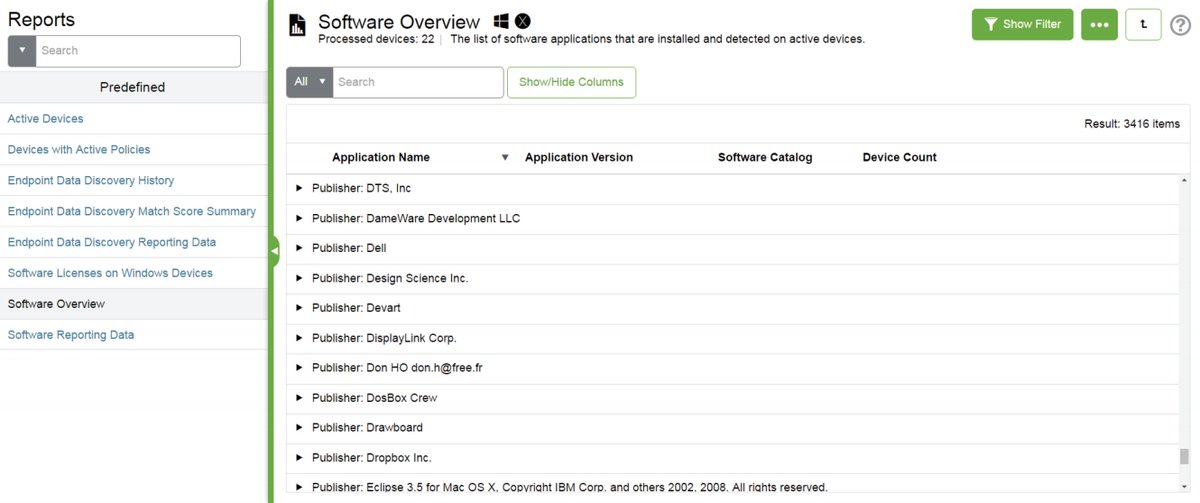Expand Publisher: Devart group
Viewport: 1200px width, 503px height.
[x=298, y=308]
